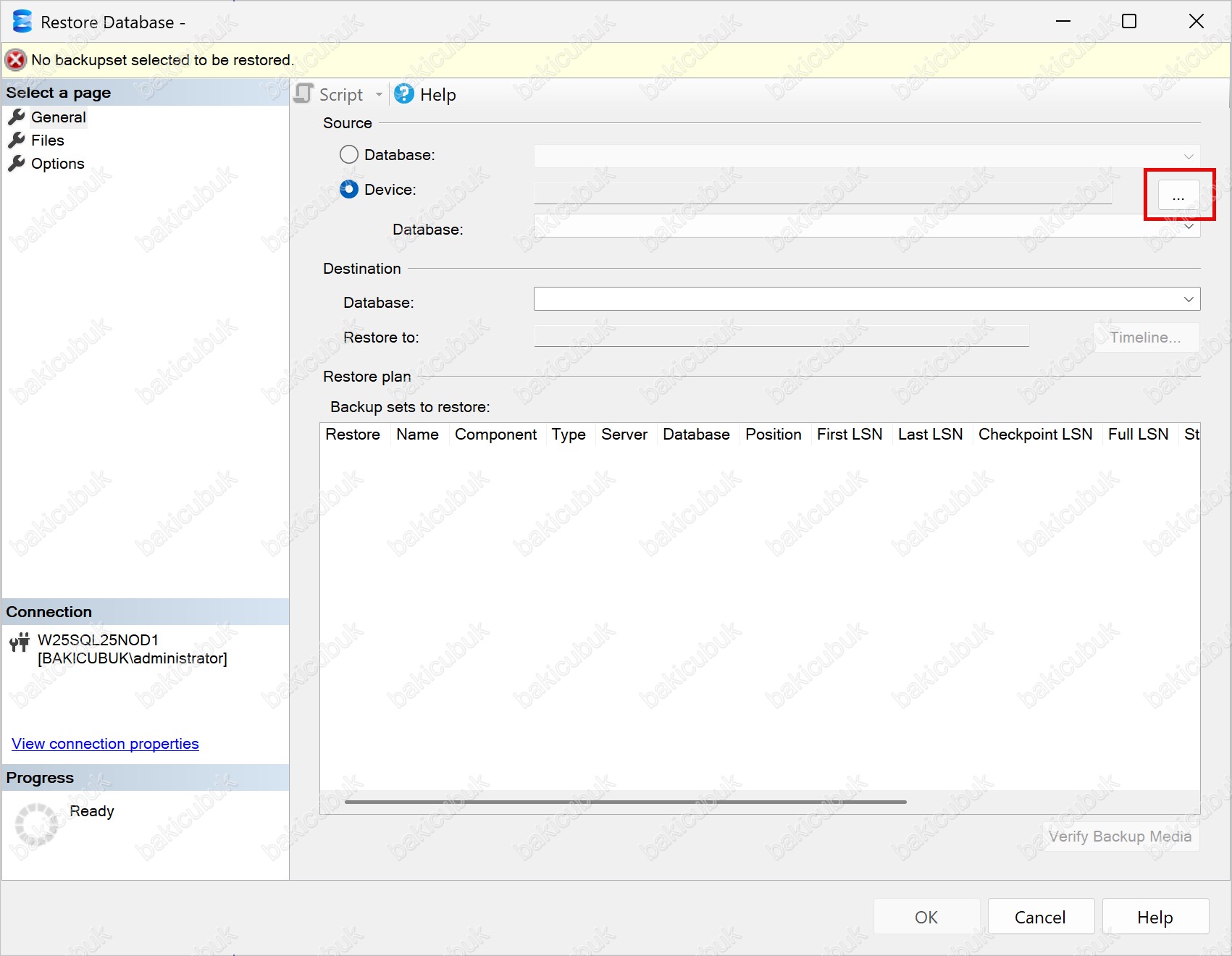
Task: Click the Checkpoint LSN column header
Action: (1034, 435)
